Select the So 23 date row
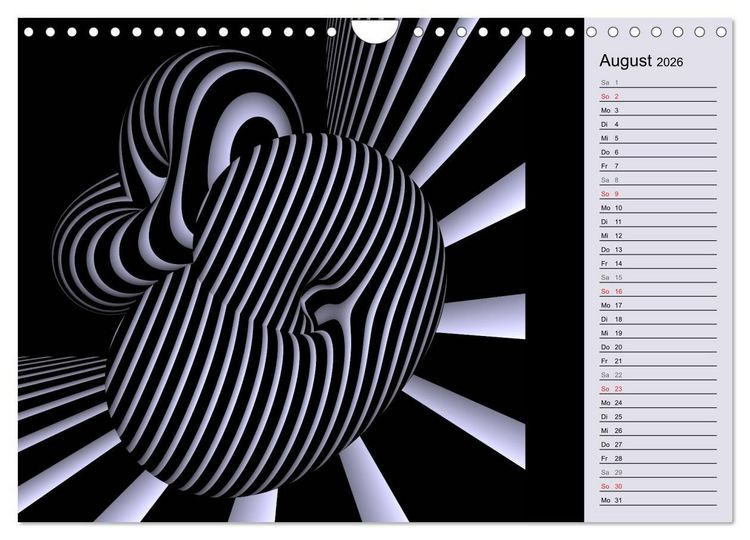Image resolution: width=750 pixels, height=540 pixels. click(658, 388)
